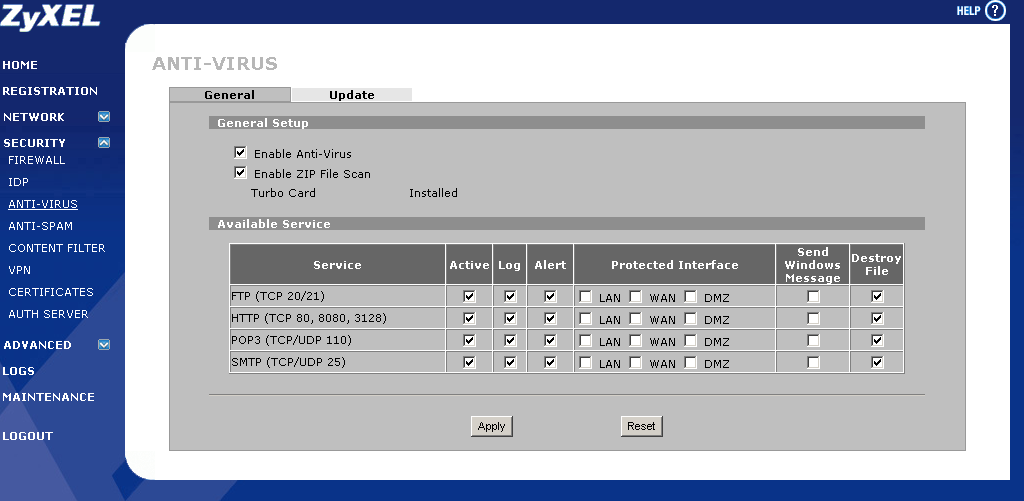
Task: Check WAN interface for POP3
Action: point(635,340)
